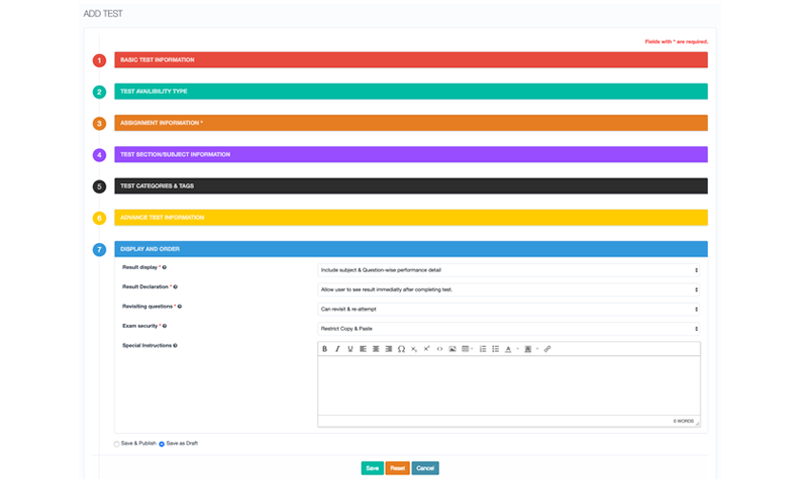
Task: Click the '0 WORDS' counter text
Action: 683,421
